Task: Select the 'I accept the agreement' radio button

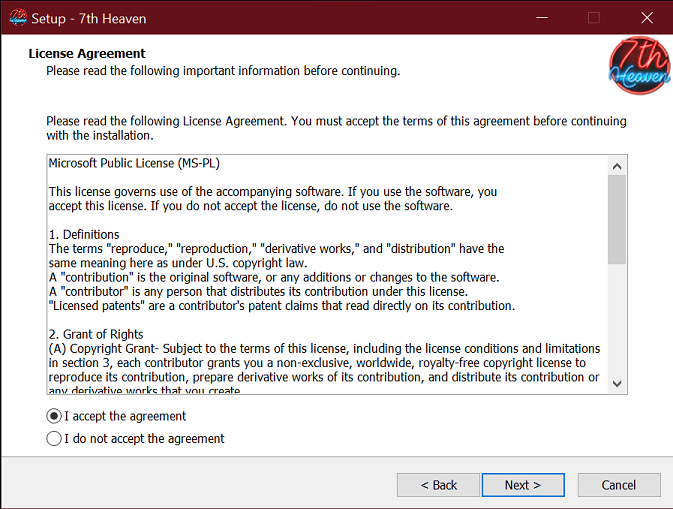Action: point(54,416)
